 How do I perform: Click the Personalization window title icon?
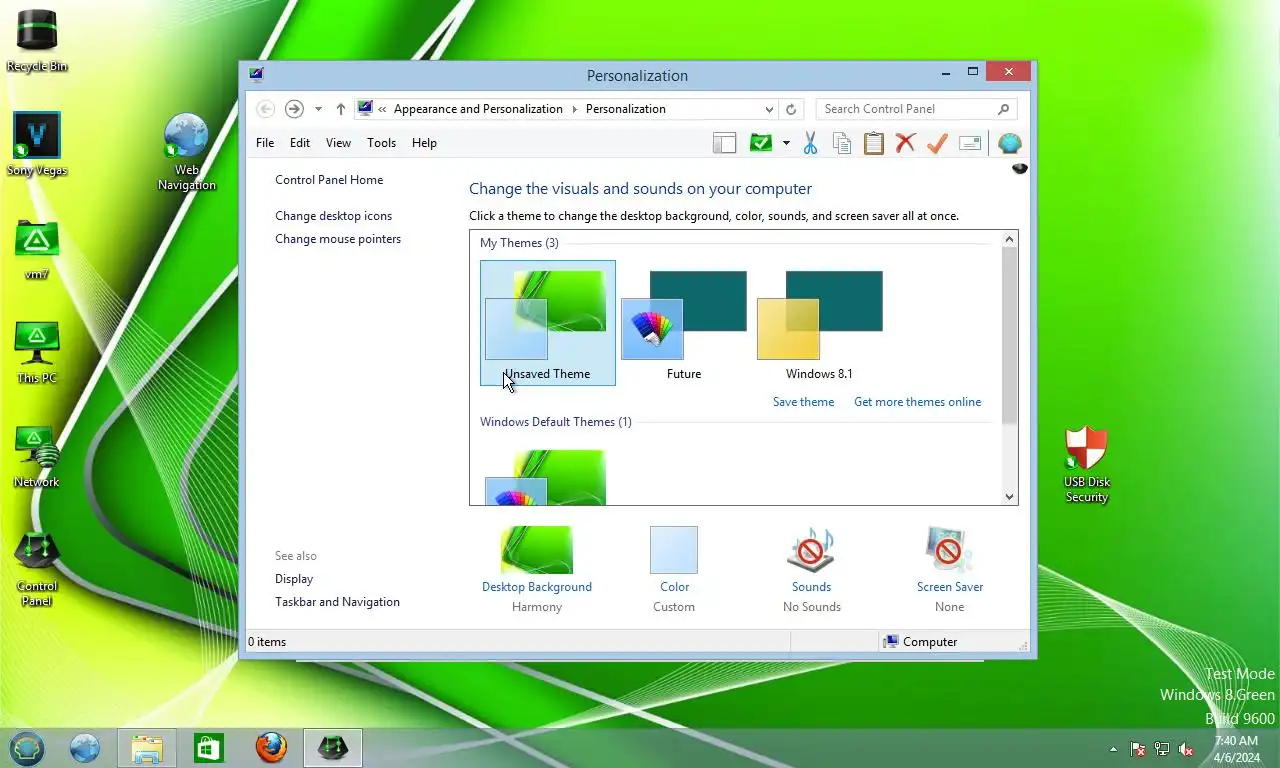click(x=257, y=75)
